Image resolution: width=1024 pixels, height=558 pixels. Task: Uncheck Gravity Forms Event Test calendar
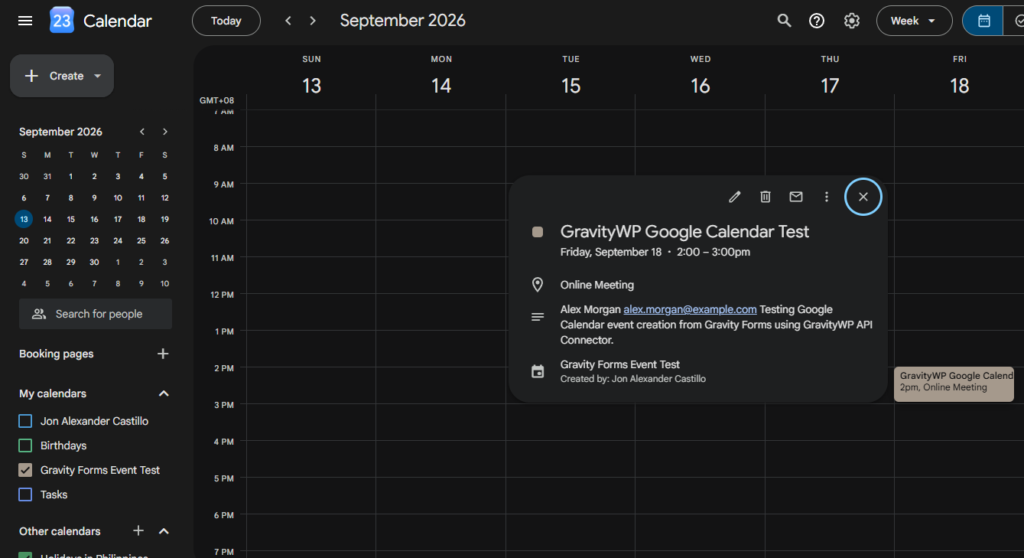[x=25, y=470]
